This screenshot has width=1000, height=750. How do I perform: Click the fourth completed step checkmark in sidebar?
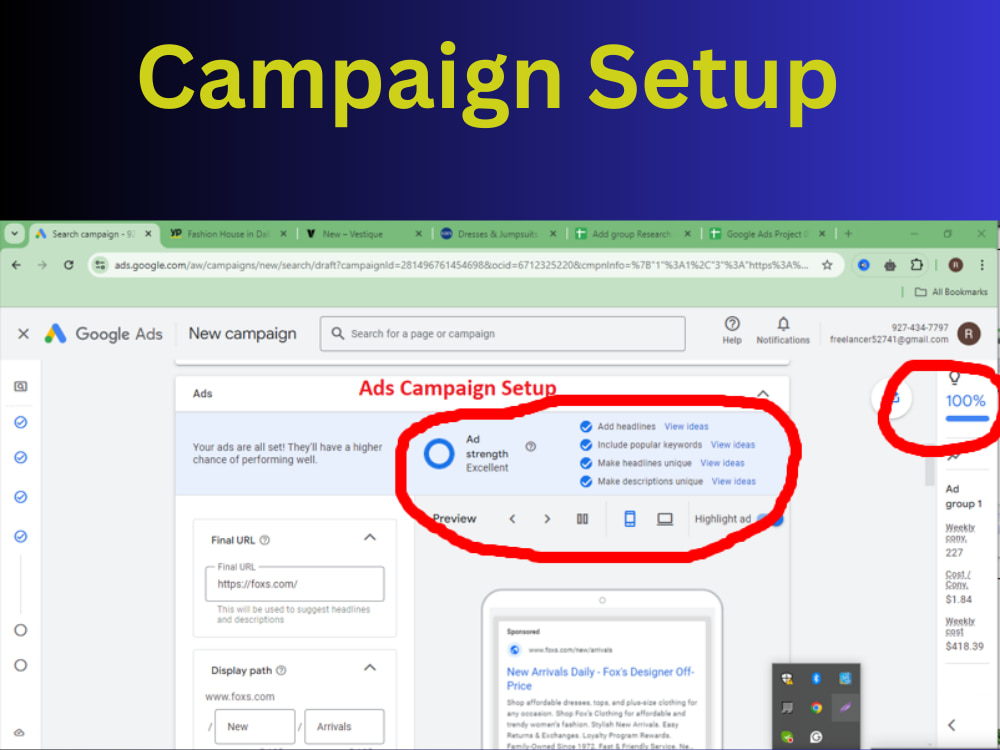tap(20, 536)
